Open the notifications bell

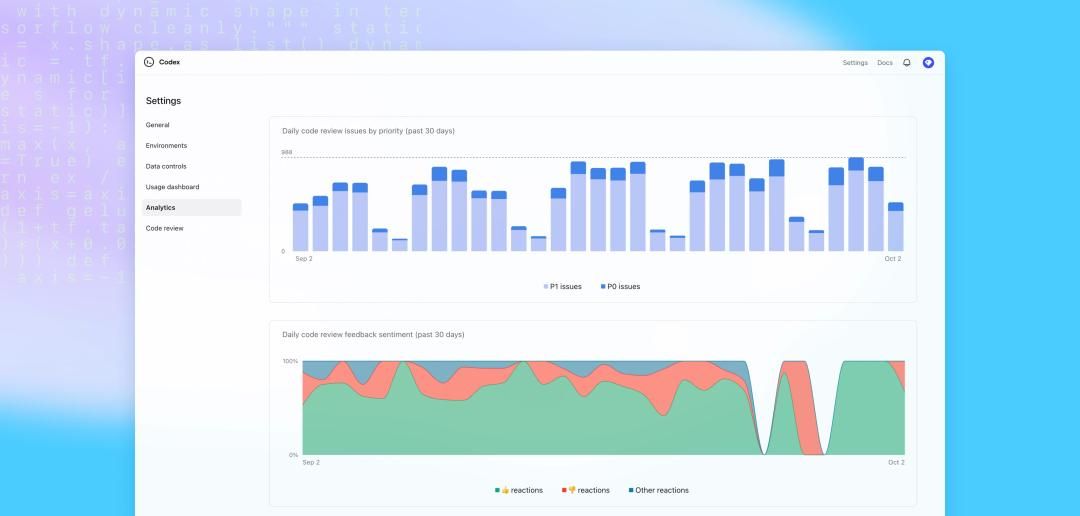pos(906,63)
